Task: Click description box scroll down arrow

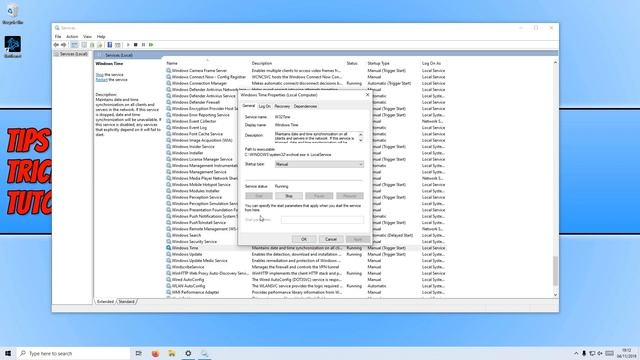Action: 360,140
